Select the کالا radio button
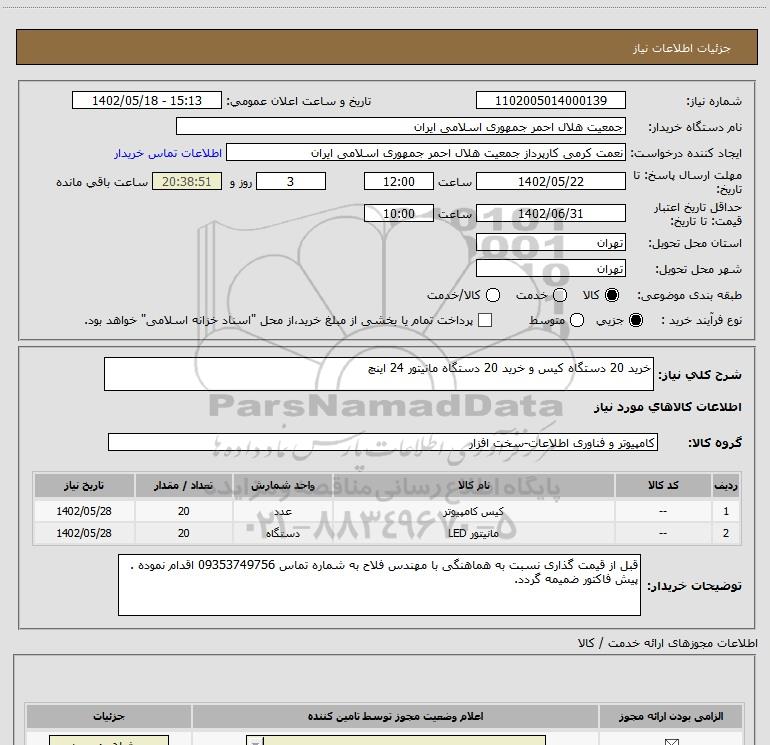The width and height of the screenshot is (770, 745). pos(612,295)
